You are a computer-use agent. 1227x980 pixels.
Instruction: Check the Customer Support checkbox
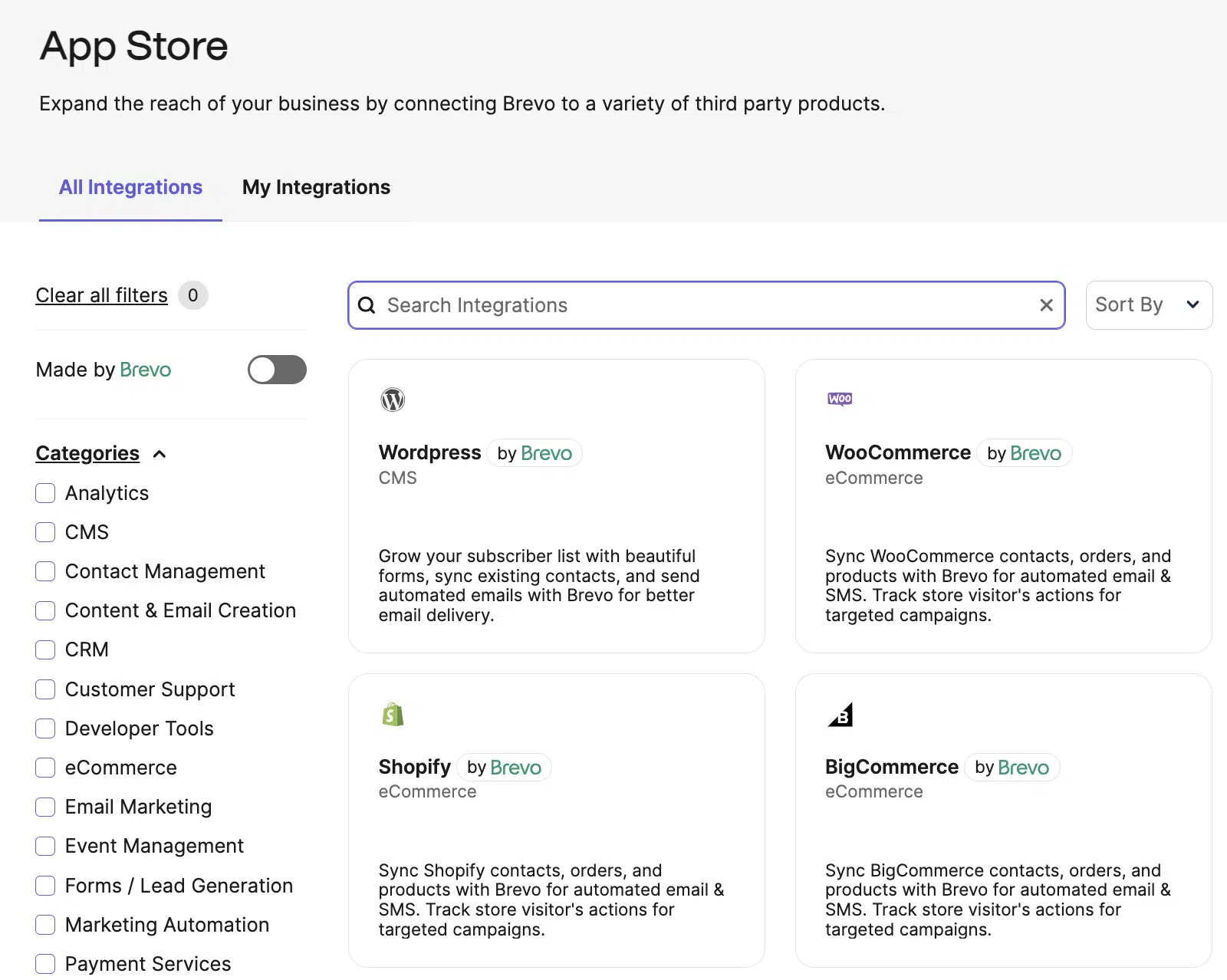[x=45, y=689]
